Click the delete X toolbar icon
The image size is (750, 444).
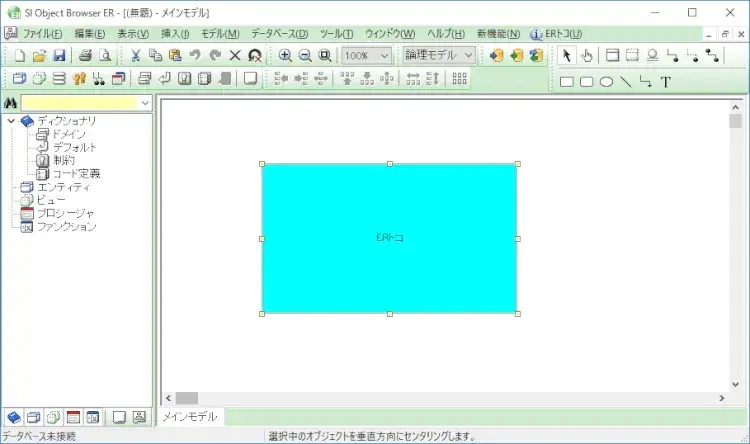(x=235, y=56)
